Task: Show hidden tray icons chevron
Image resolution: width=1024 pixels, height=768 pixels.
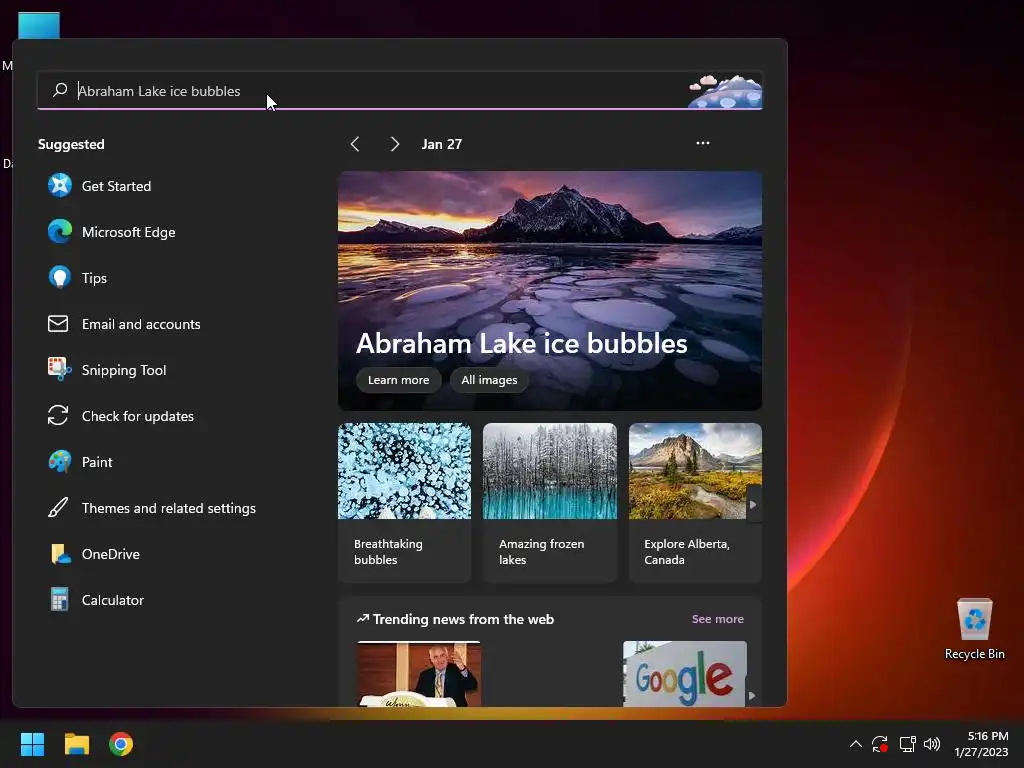Action: click(x=856, y=744)
